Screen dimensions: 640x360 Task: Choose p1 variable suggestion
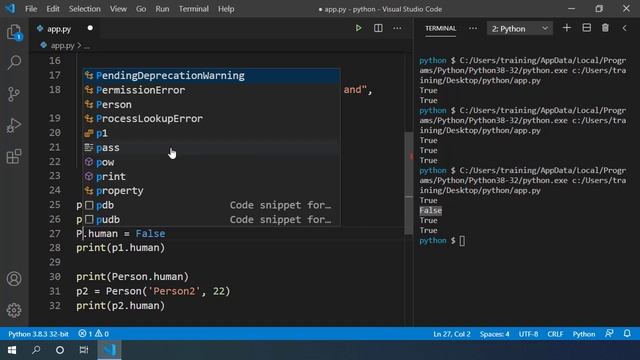211,133
